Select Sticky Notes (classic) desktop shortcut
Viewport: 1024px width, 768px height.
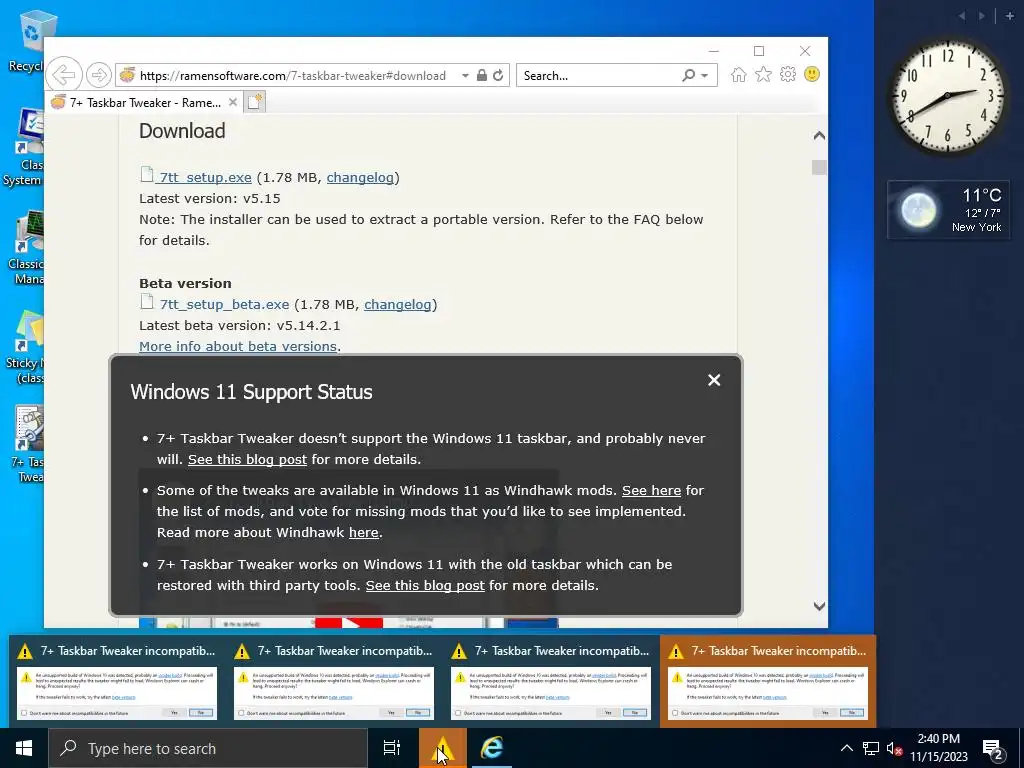coord(26,347)
